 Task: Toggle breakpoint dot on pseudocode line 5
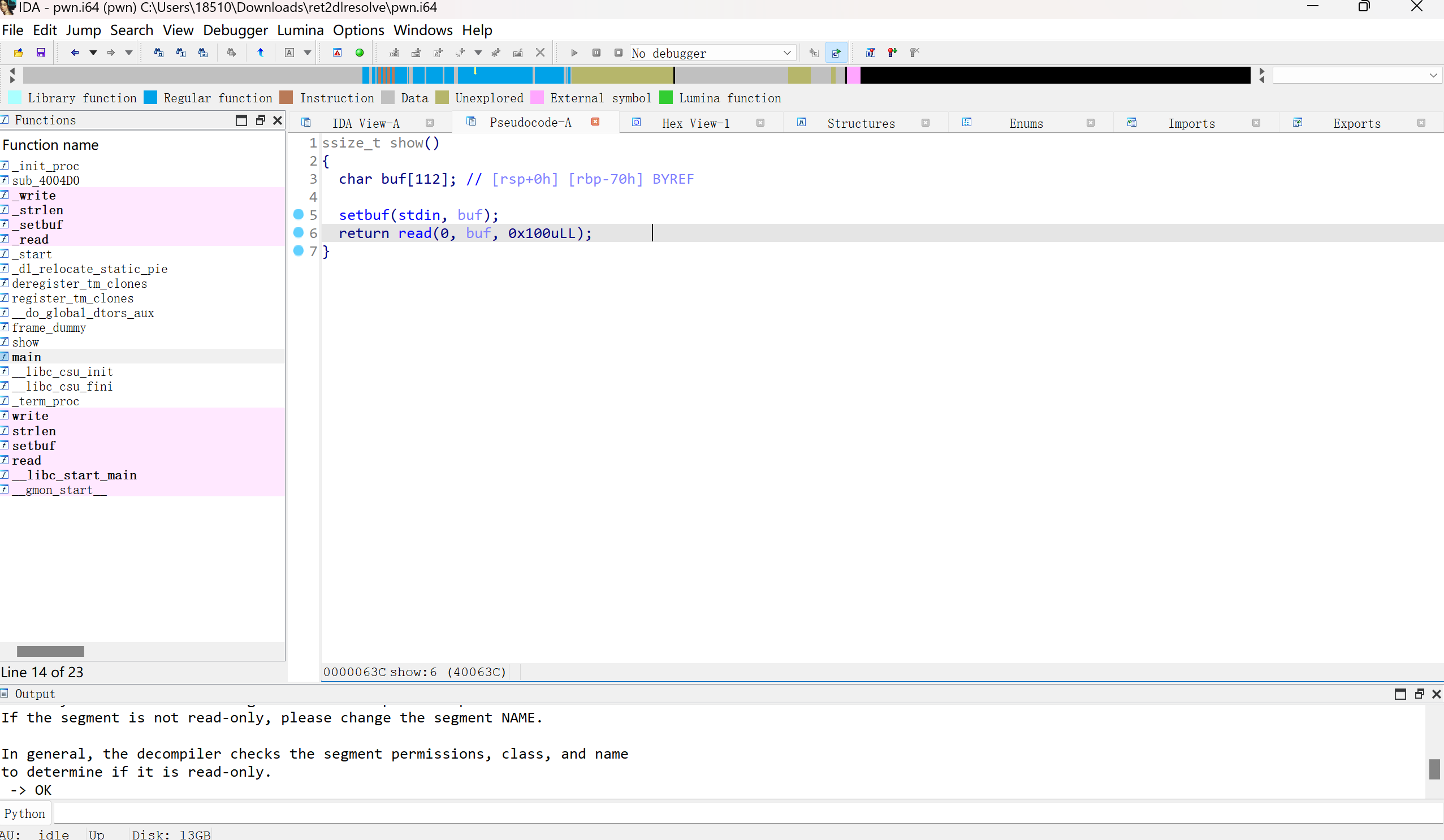298,214
